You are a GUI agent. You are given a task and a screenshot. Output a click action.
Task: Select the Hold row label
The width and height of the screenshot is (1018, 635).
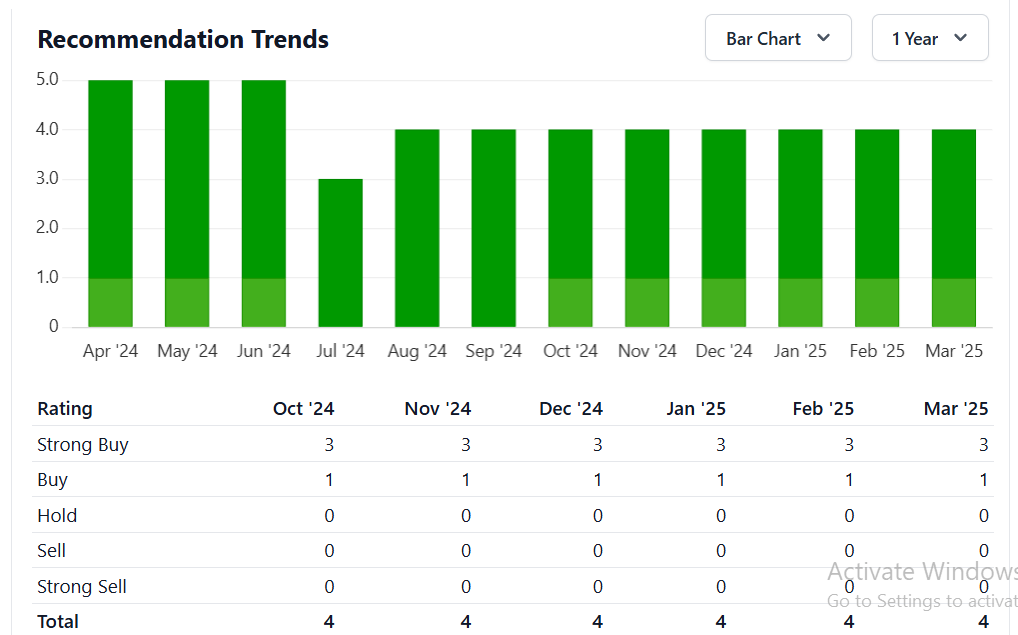(x=57, y=516)
